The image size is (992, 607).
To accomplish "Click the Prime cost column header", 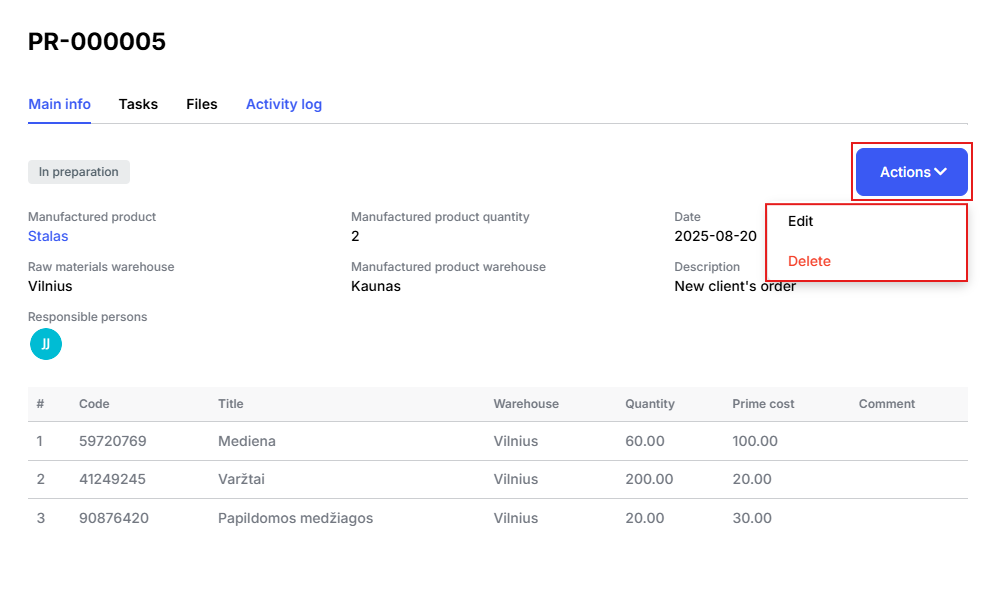I will pos(763,404).
